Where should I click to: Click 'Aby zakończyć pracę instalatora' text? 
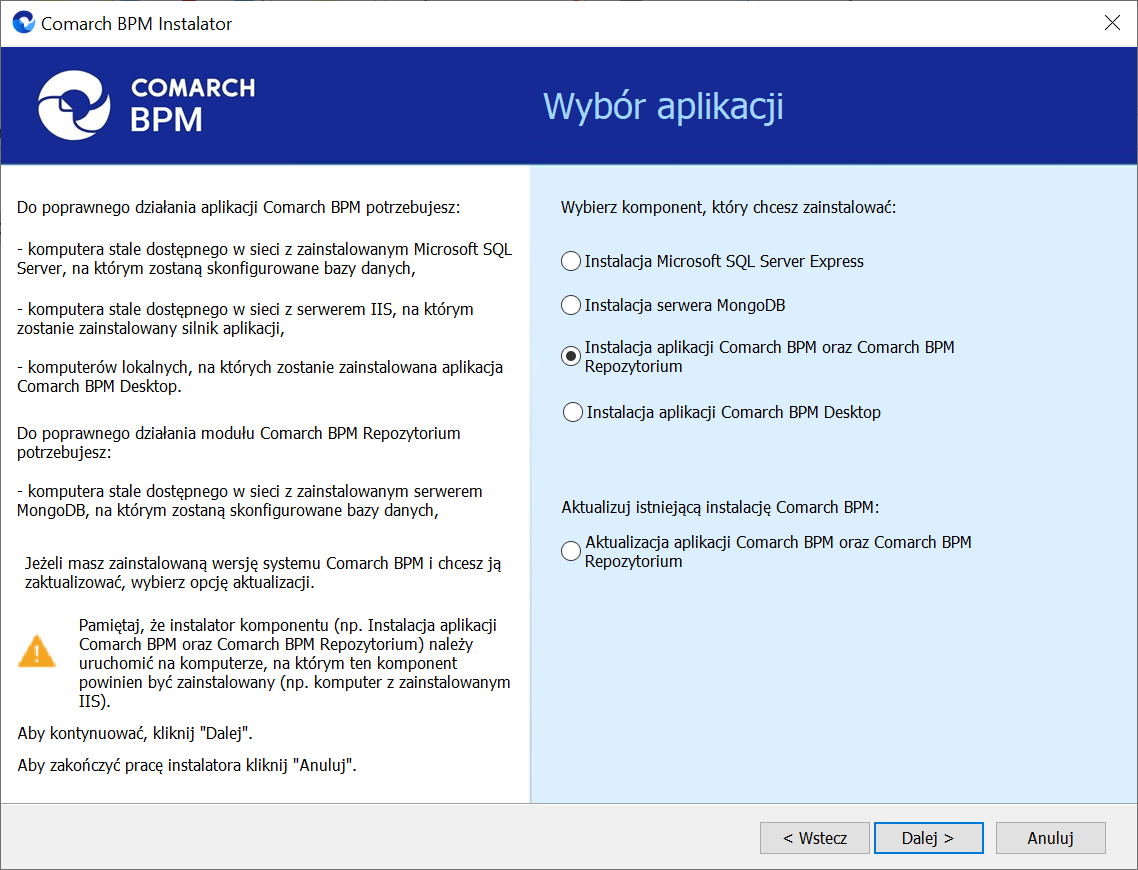coord(187,766)
